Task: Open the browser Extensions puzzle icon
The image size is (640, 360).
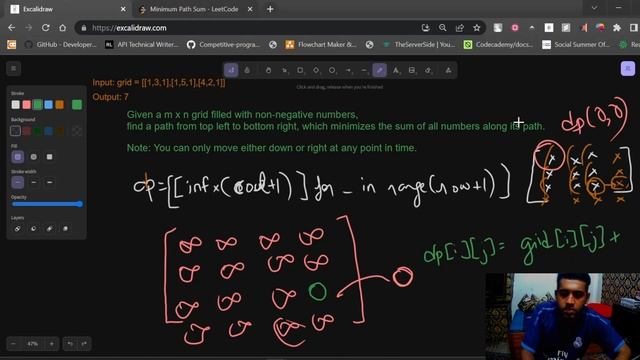Action: [x=617, y=28]
